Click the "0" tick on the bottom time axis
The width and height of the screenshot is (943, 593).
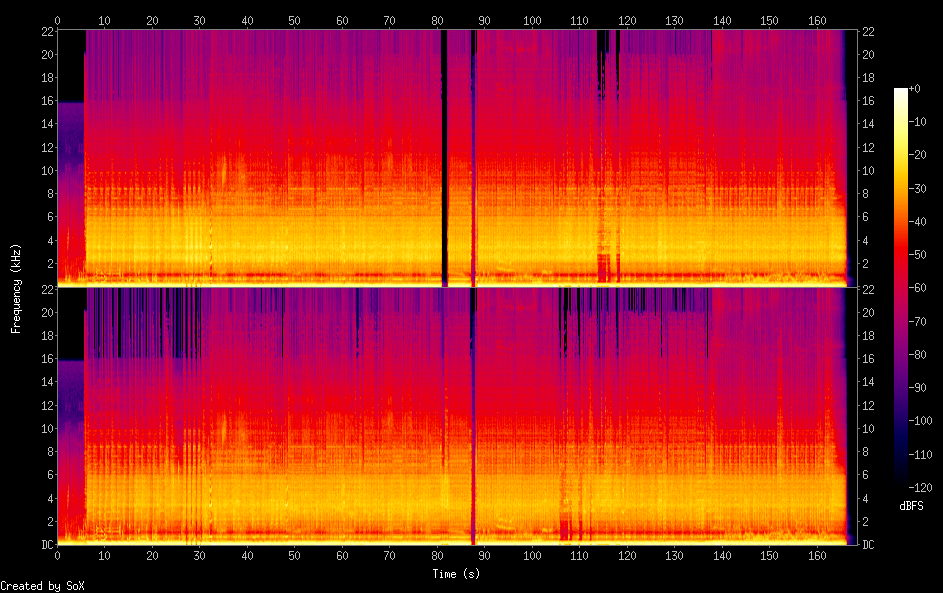coord(57,555)
